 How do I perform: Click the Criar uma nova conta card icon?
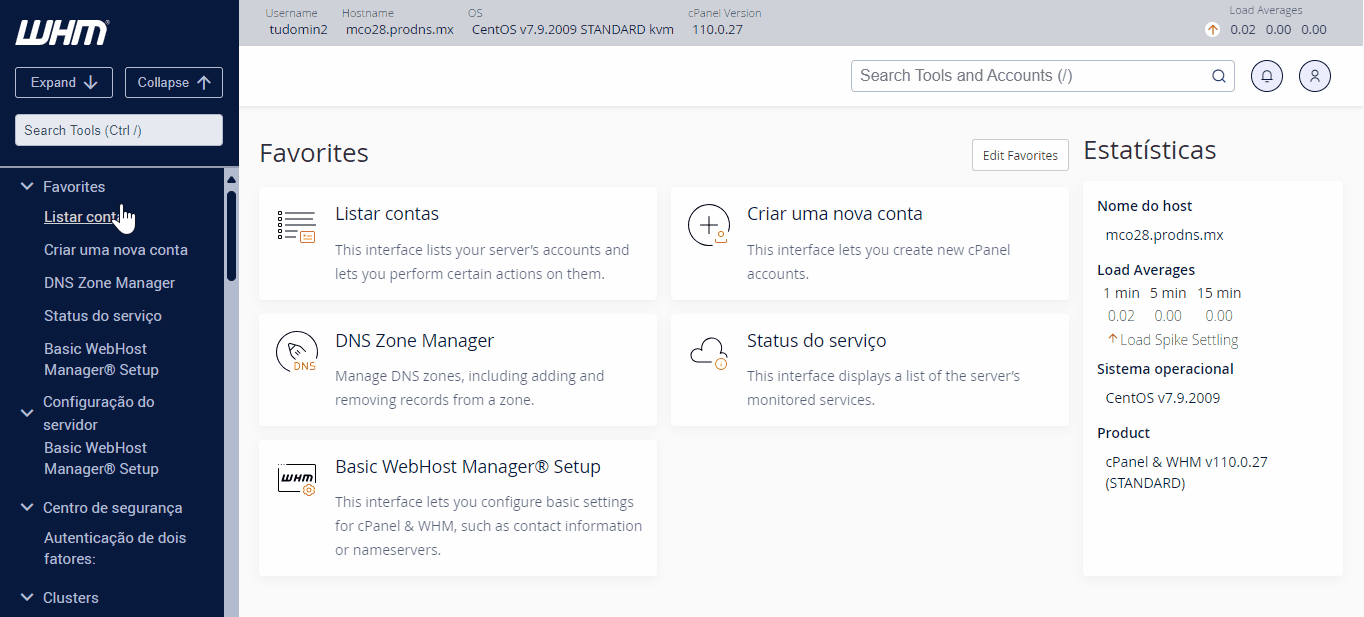click(708, 226)
